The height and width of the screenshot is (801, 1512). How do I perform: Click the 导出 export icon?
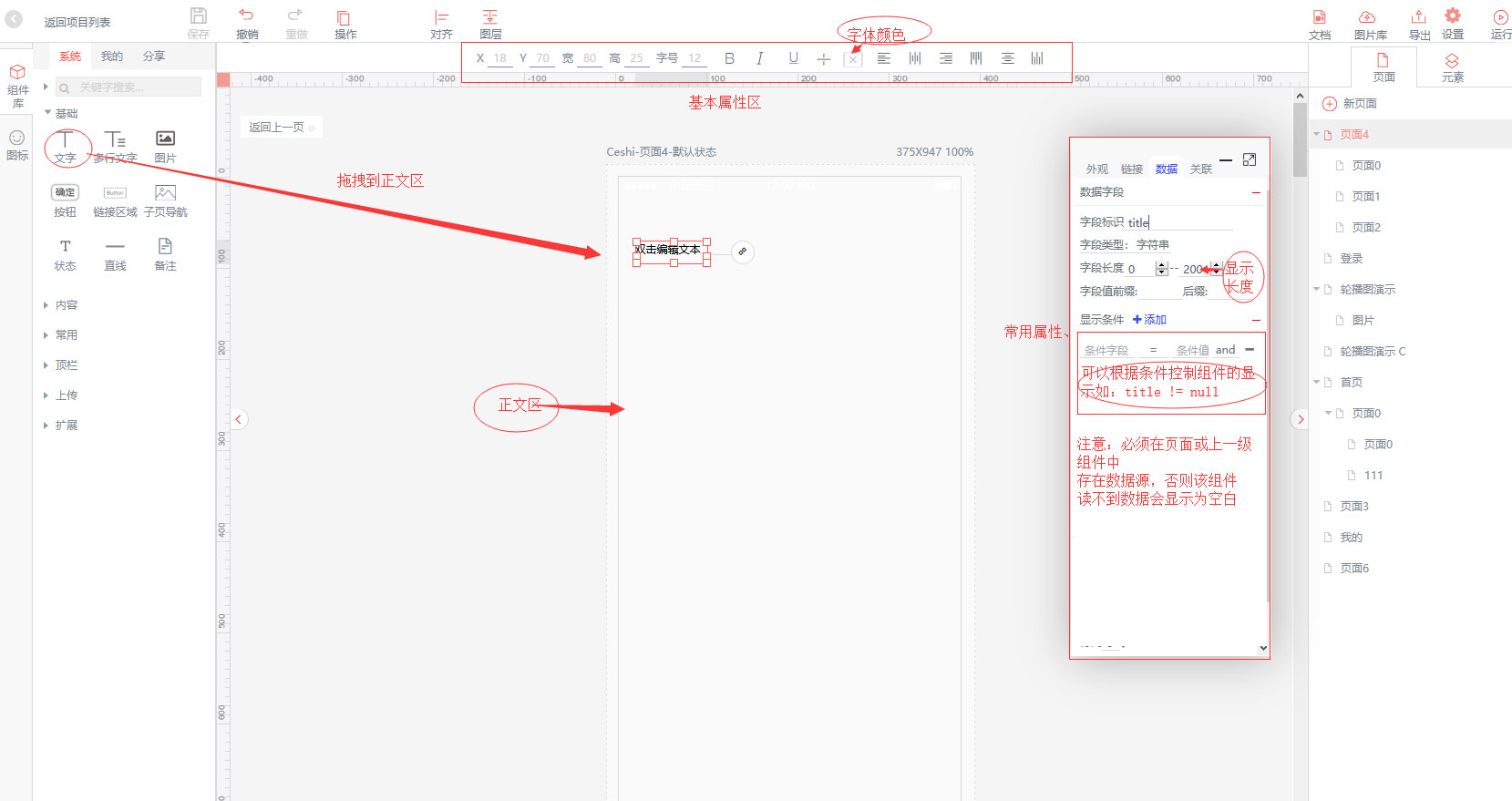coord(1419,17)
